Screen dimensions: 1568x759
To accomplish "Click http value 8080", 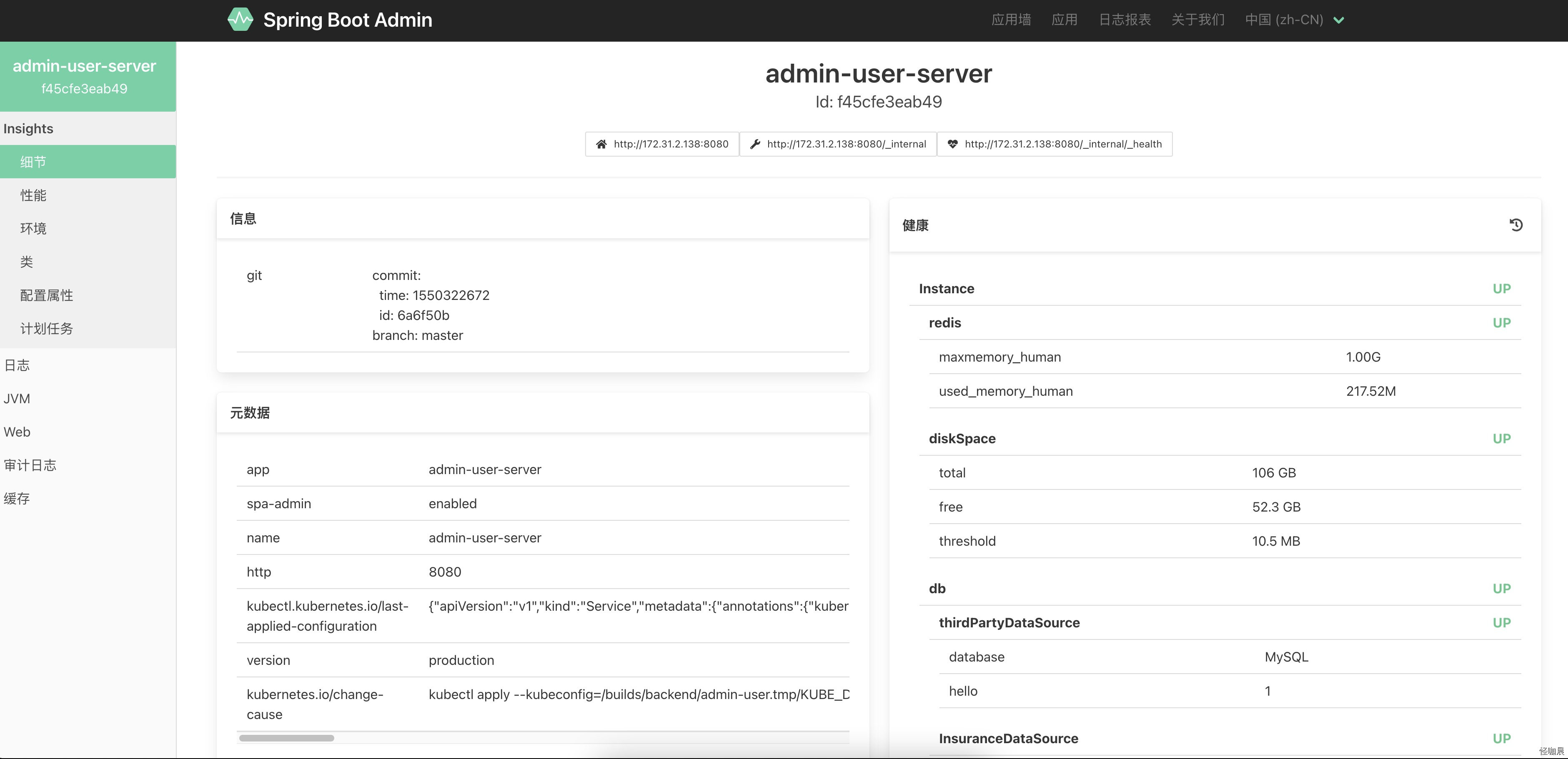I will (x=444, y=572).
